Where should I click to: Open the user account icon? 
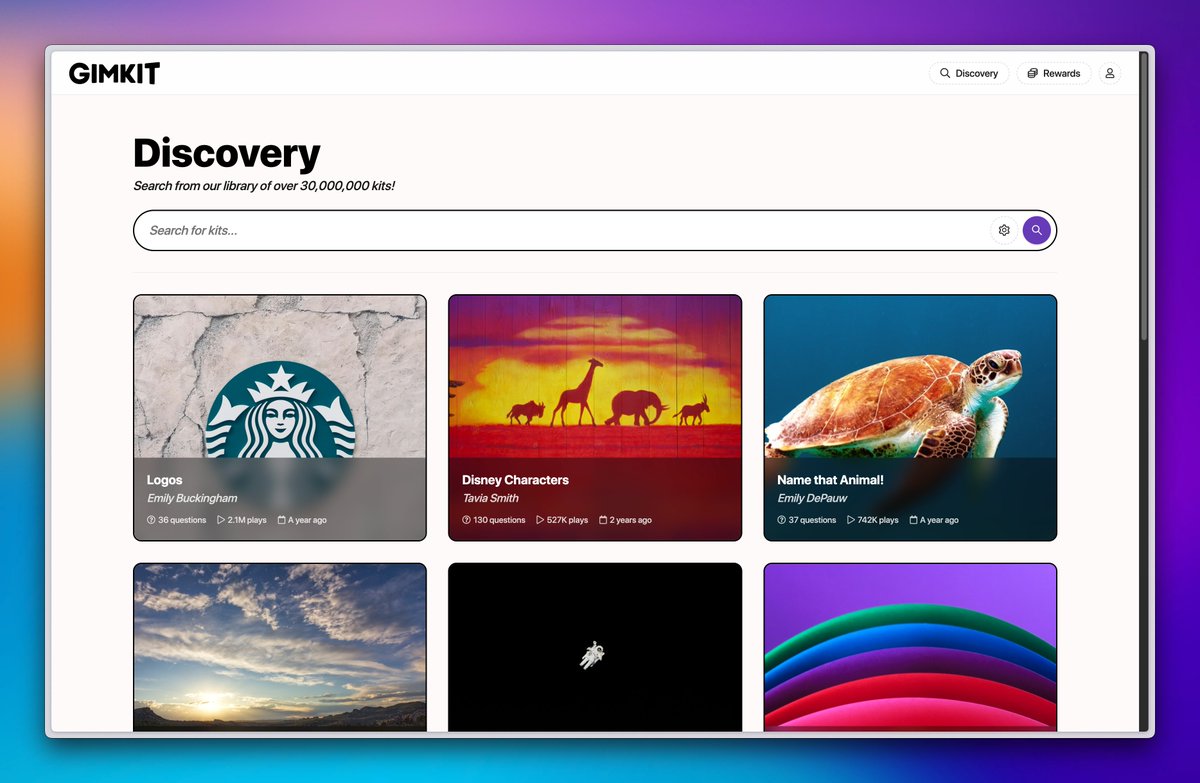pos(1110,73)
